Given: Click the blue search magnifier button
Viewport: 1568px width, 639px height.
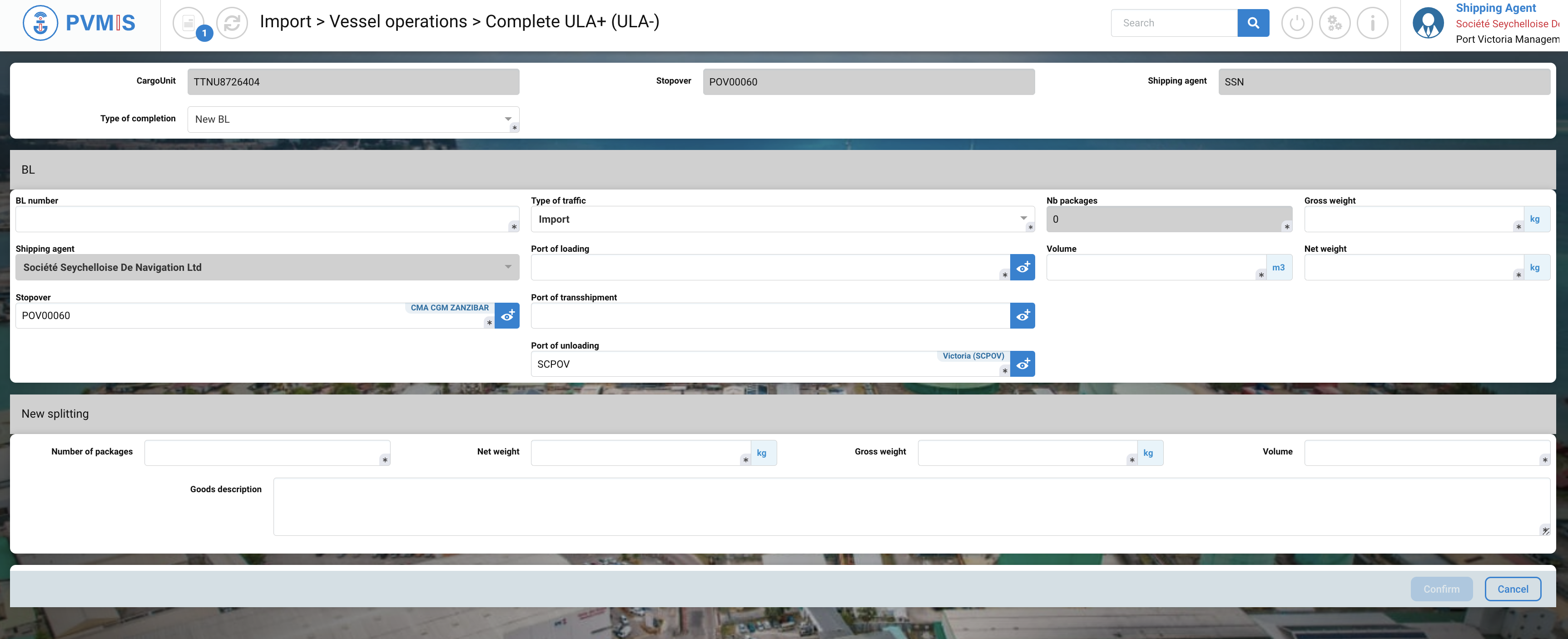Looking at the screenshot, I should [x=1253, y=23].
